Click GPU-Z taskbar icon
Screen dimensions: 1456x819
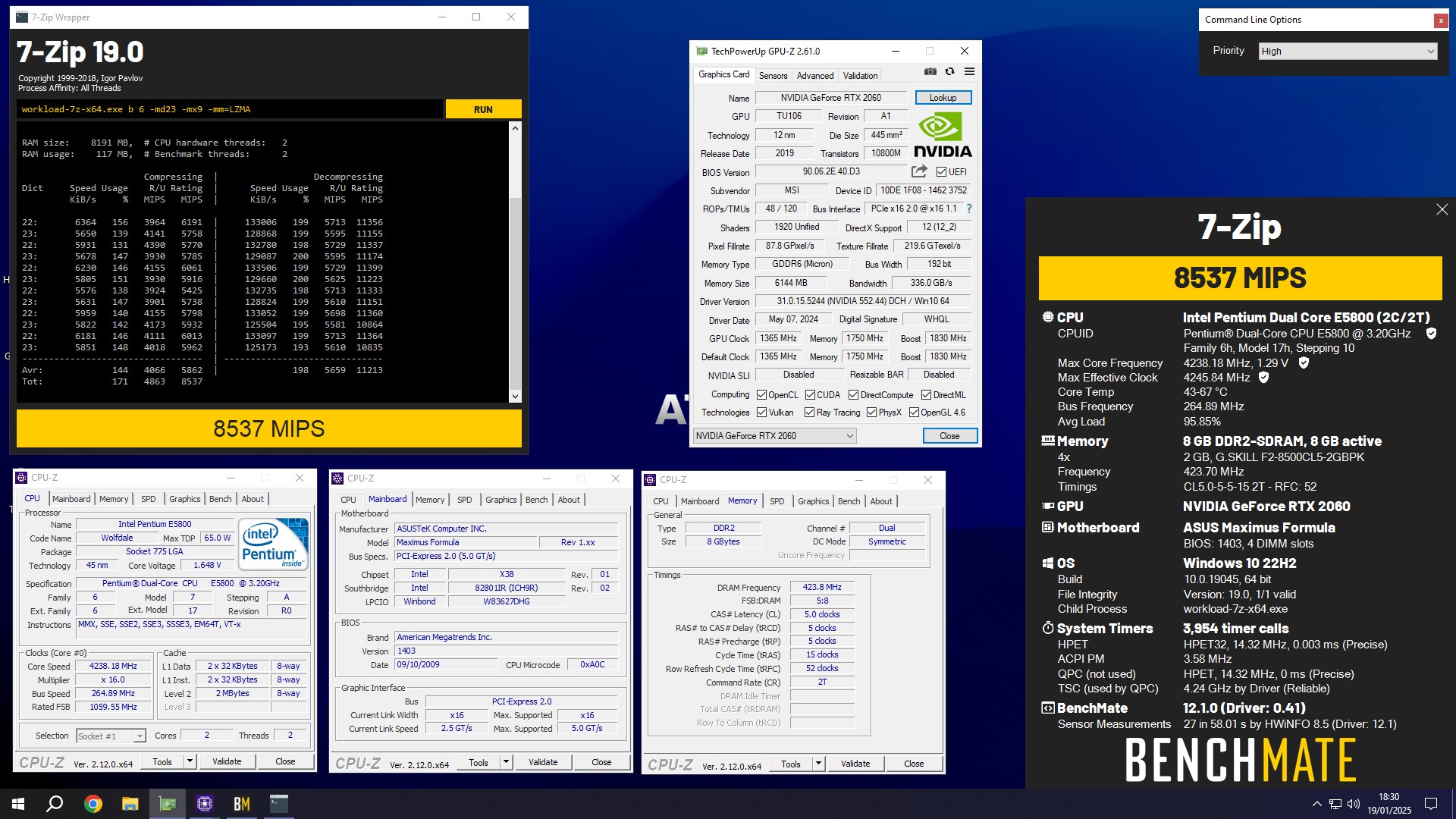pyautogui.click(x=167, y=804)
